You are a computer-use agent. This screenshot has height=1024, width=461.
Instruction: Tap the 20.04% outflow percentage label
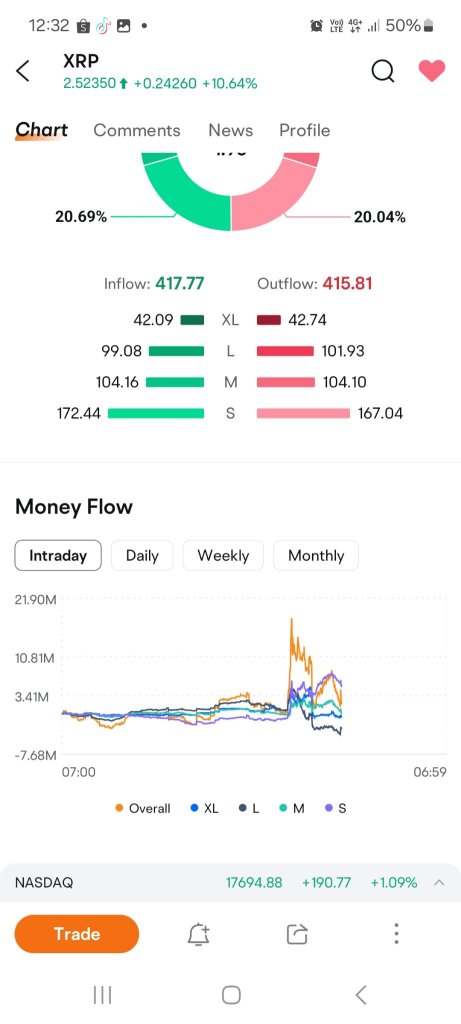click(379, 217)
